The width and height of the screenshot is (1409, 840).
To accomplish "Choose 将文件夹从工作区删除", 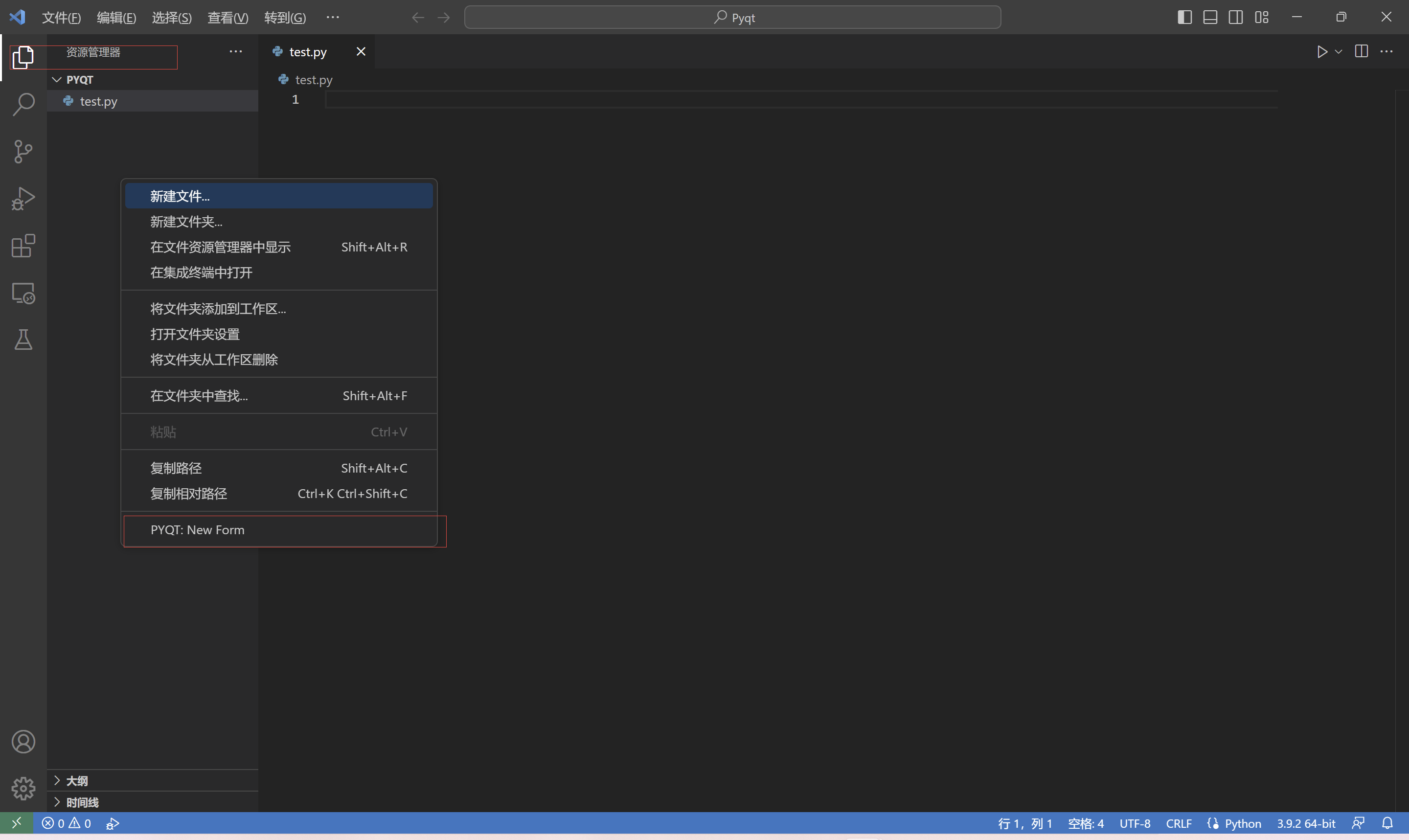I will [x=279, y=360].
